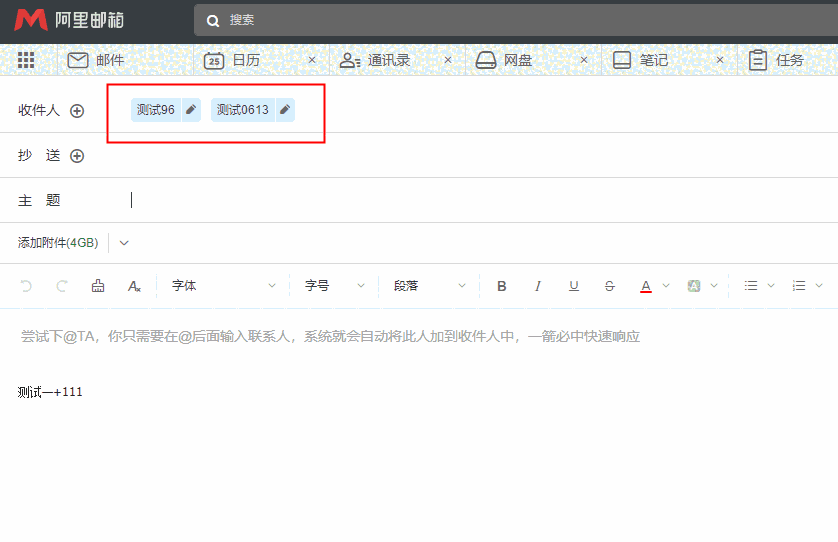Viewport: 838px width, 542px height.
Task: Toggle bold formatting
Action: click(501, 287)
